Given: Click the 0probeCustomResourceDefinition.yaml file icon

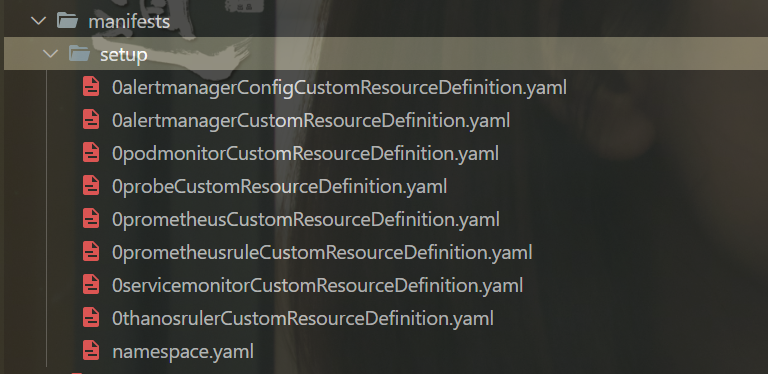Looking at the screenshot, I should click(91, 186).
